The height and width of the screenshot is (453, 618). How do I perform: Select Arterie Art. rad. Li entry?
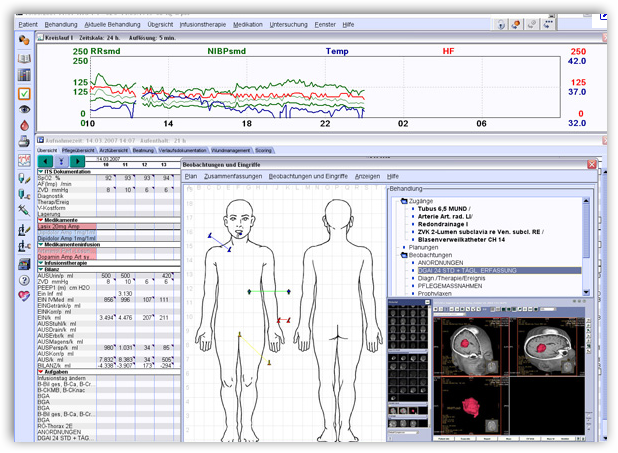[x=445, y=216]
